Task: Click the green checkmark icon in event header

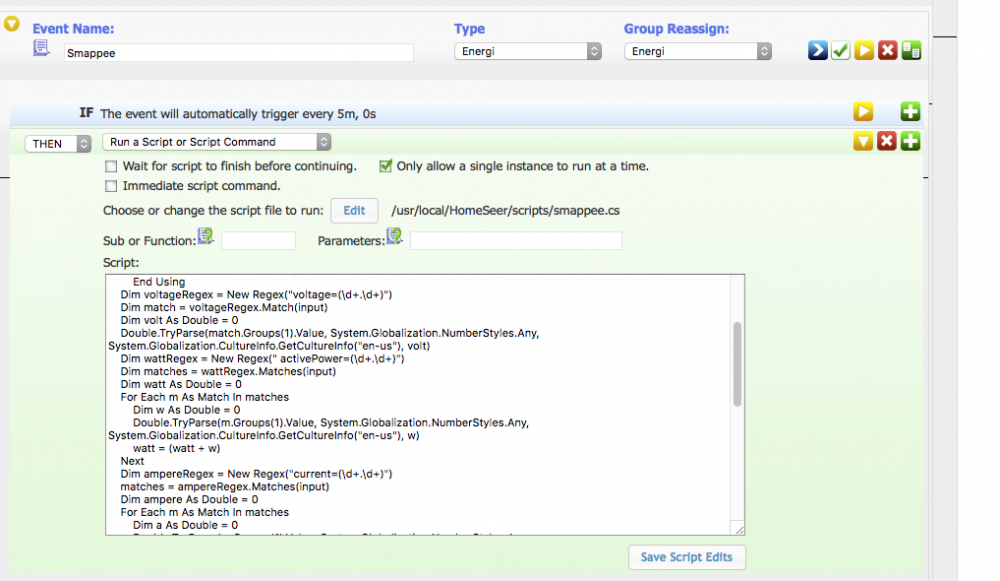Action: click(x=841, y=51)
